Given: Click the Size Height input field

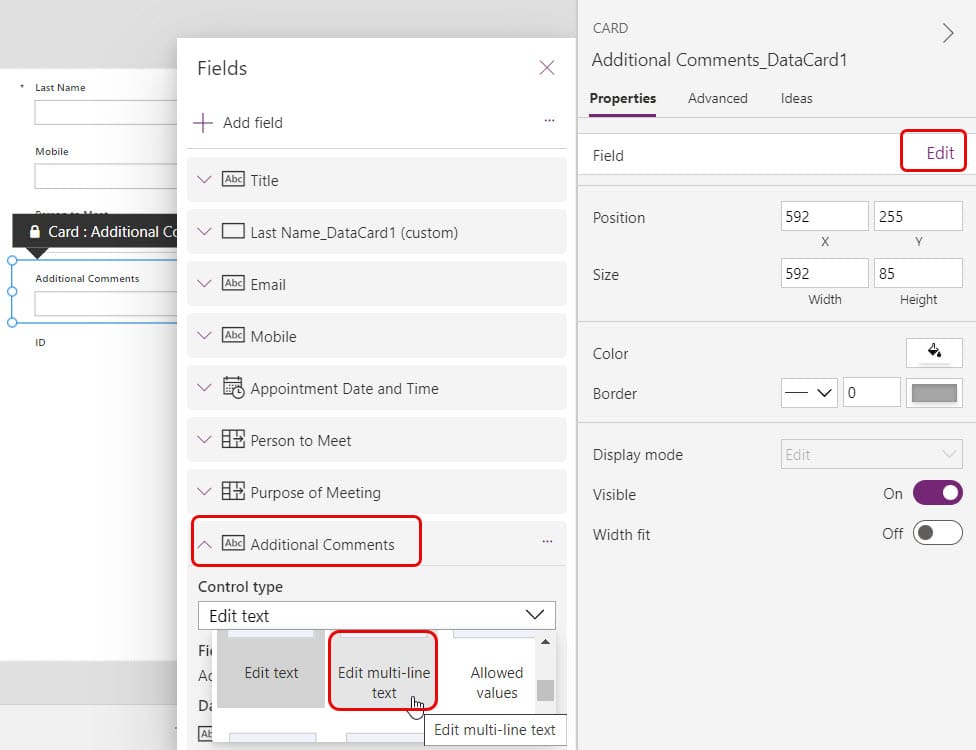Looking at the screenshot, I should point(918,273).
